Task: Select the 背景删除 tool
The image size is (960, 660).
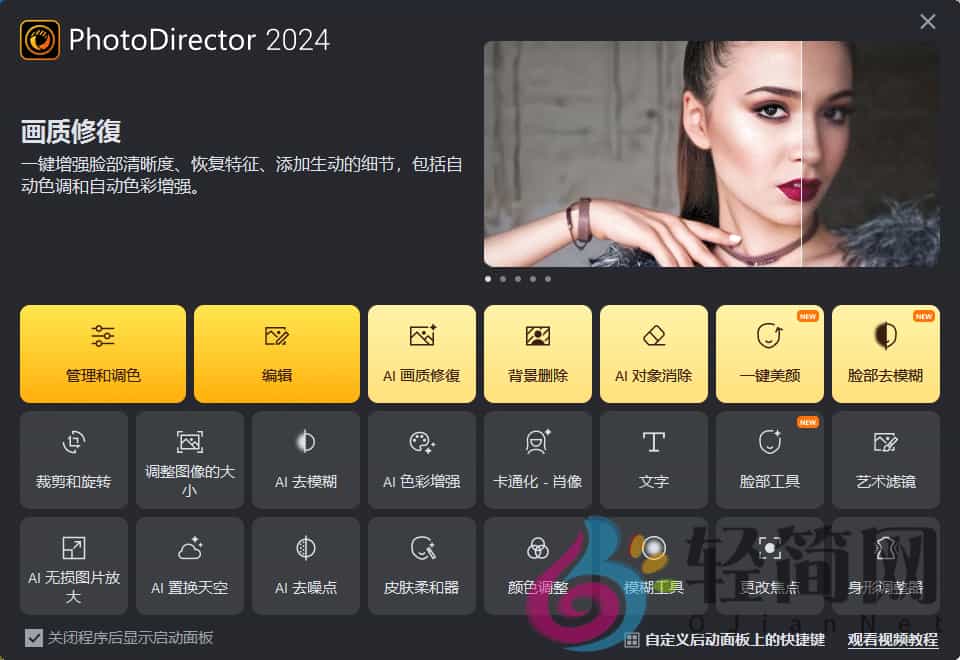Action: click(x=538, y=353)
